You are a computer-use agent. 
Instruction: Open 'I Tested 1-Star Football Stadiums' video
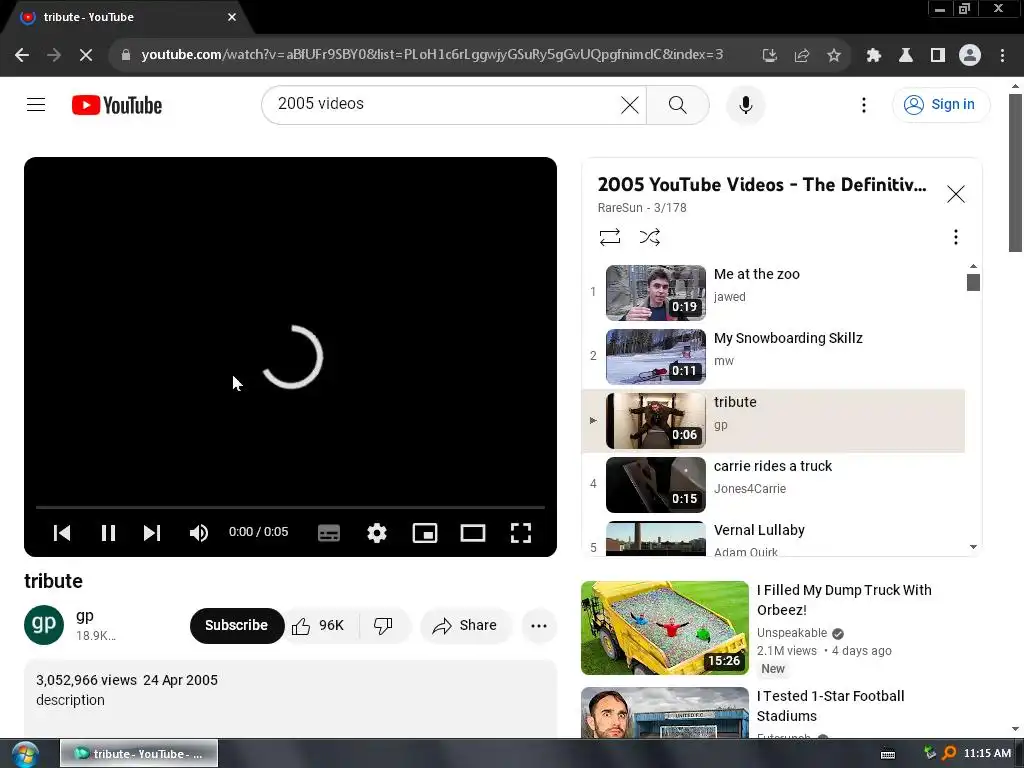pyautogui.click(x=830, y=706)
